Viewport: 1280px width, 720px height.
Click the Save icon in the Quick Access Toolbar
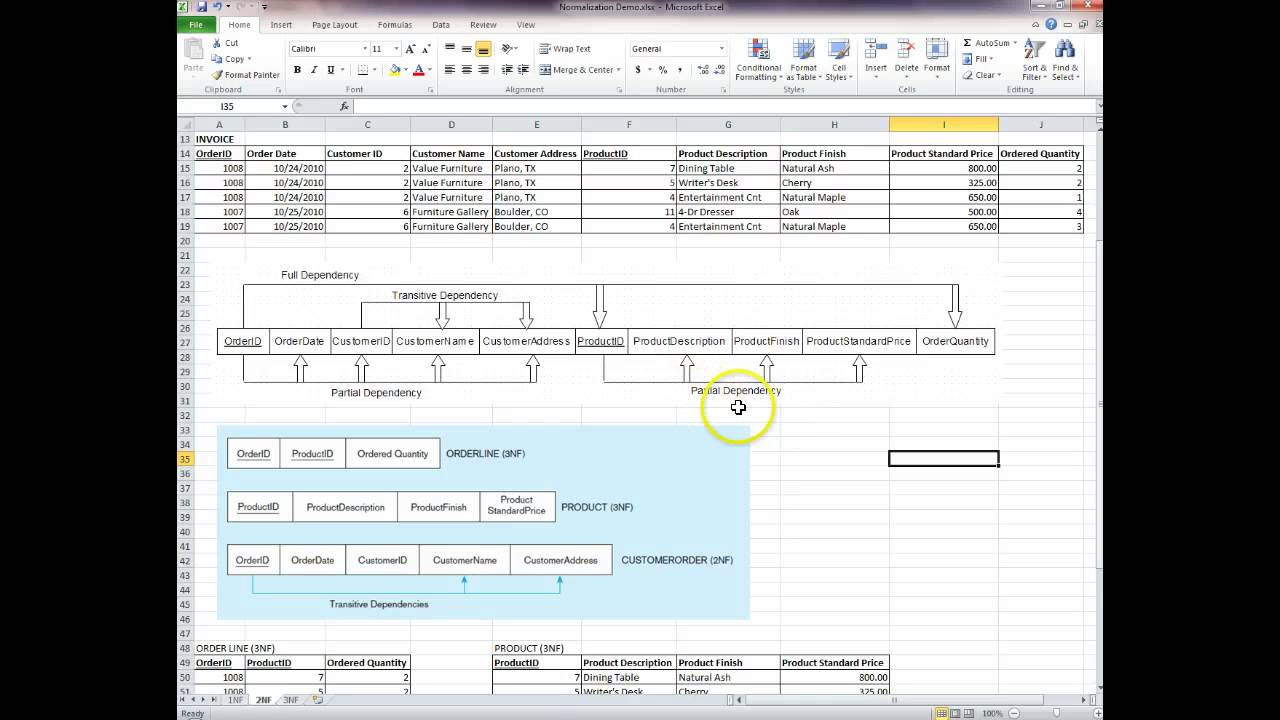pos(202,7)
